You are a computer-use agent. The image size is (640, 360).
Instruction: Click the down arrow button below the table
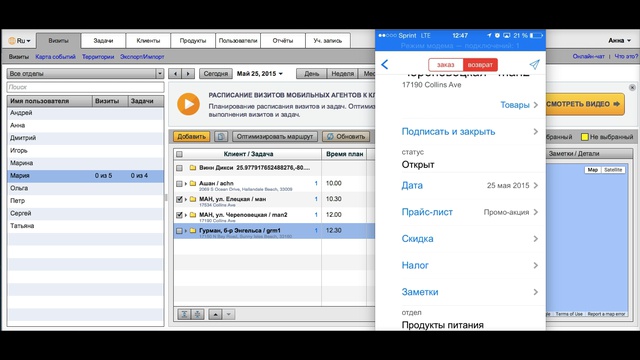(x=229, y=314)
